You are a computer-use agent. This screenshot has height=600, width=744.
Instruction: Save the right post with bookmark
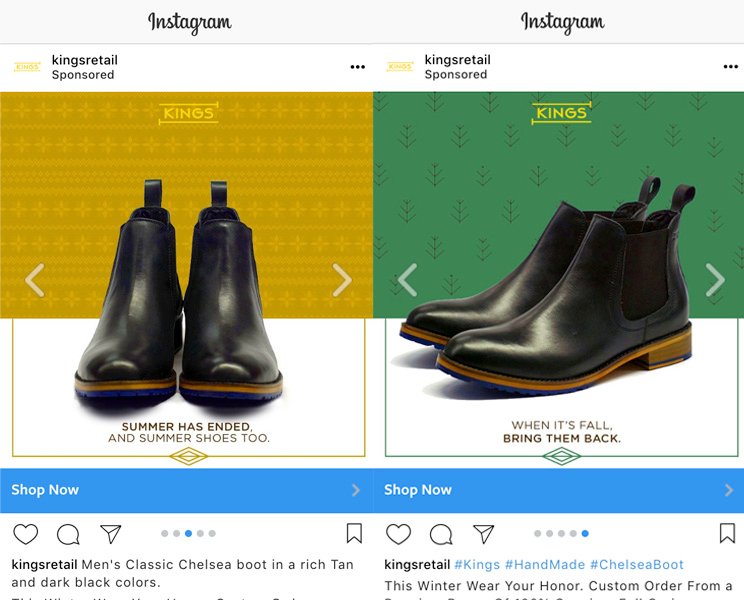coord(727,533)
